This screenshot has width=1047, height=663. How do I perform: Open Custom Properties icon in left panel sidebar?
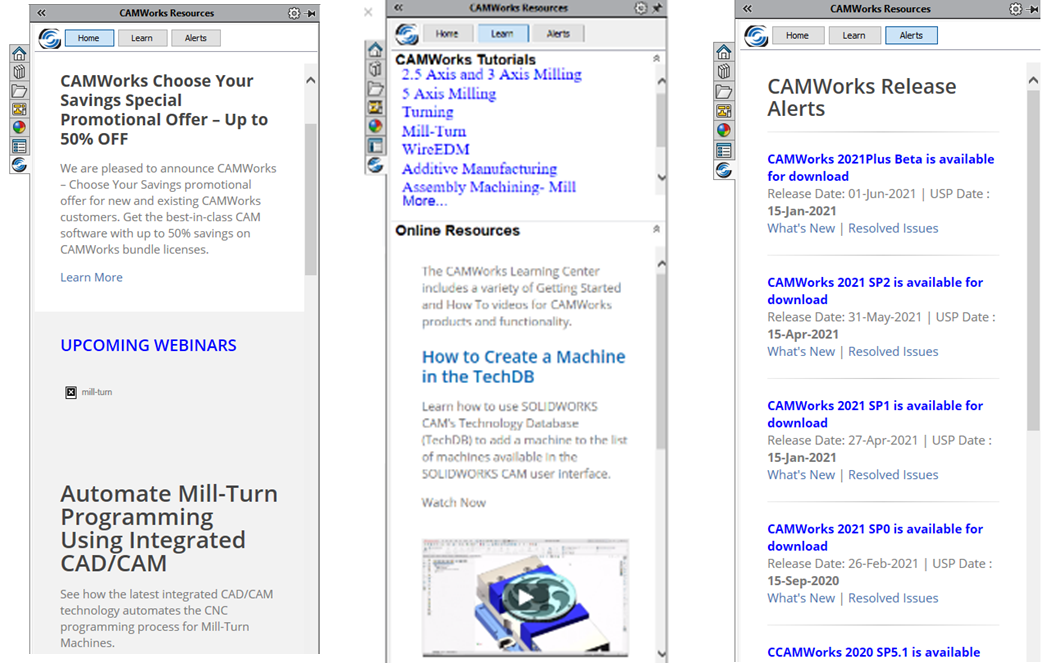pyautogui.click(x=19, y=146)
